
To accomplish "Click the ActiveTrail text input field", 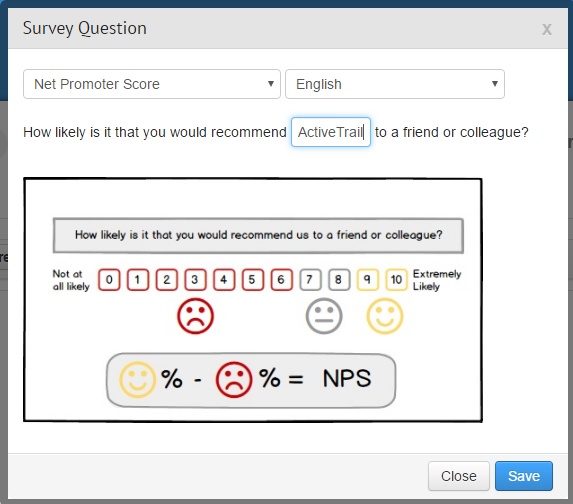I will coord(331,132).
